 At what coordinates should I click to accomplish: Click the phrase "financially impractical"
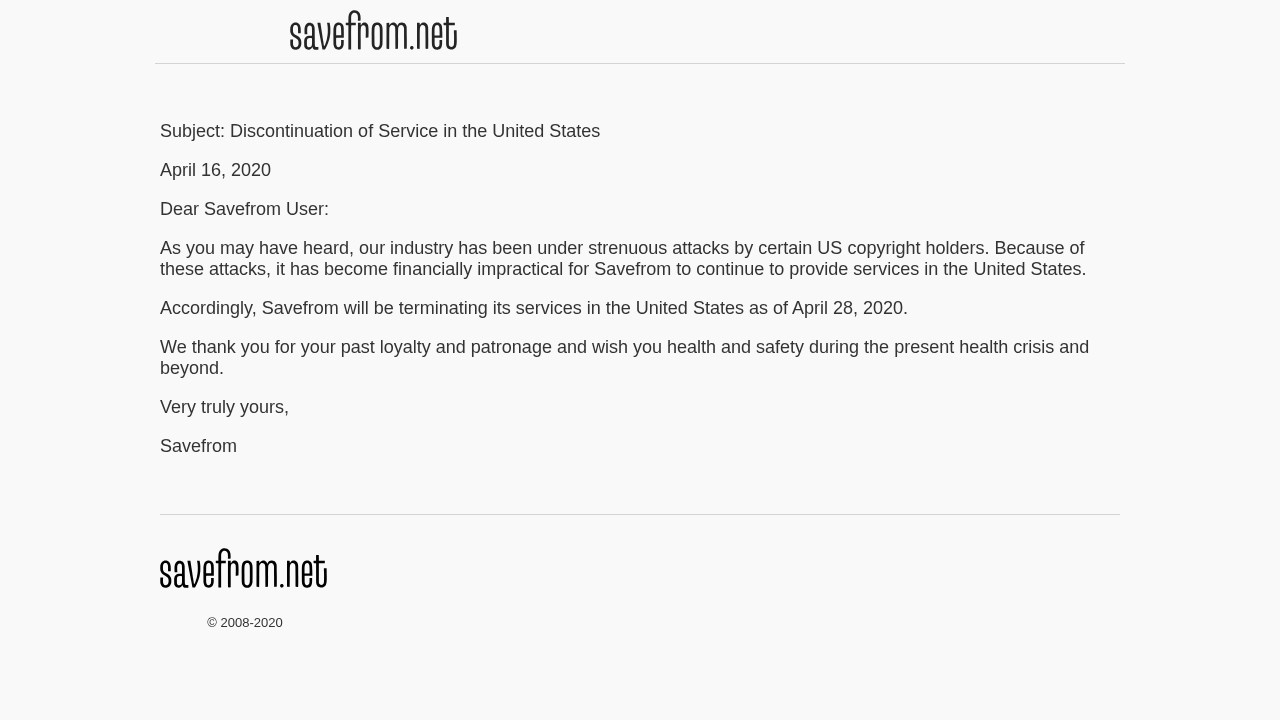(x=480, y=269)
